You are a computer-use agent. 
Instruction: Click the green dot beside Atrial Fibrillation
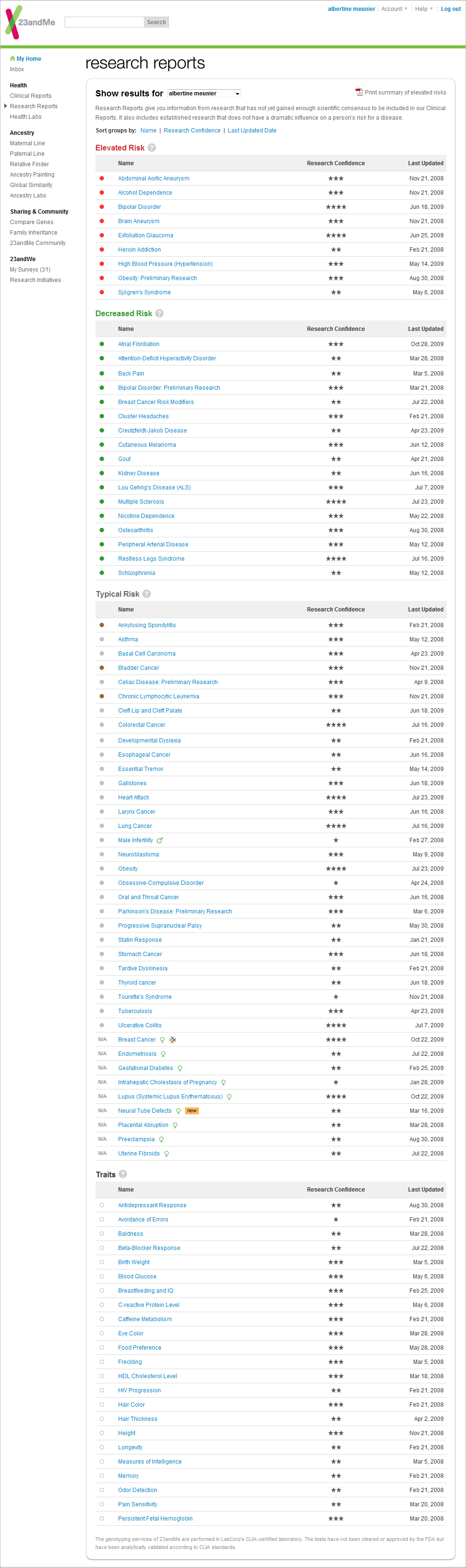coord(102,344)
